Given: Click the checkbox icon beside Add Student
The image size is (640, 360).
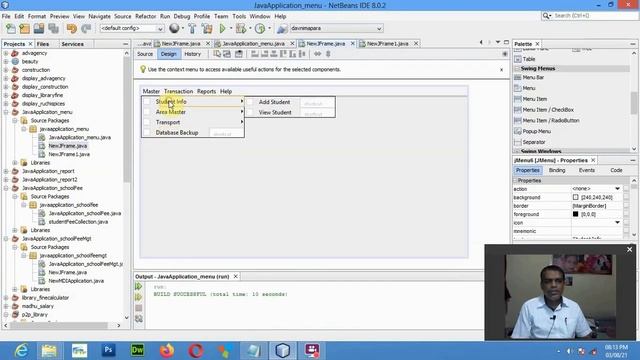Looking at the screenshot, I should coord(250,102).
